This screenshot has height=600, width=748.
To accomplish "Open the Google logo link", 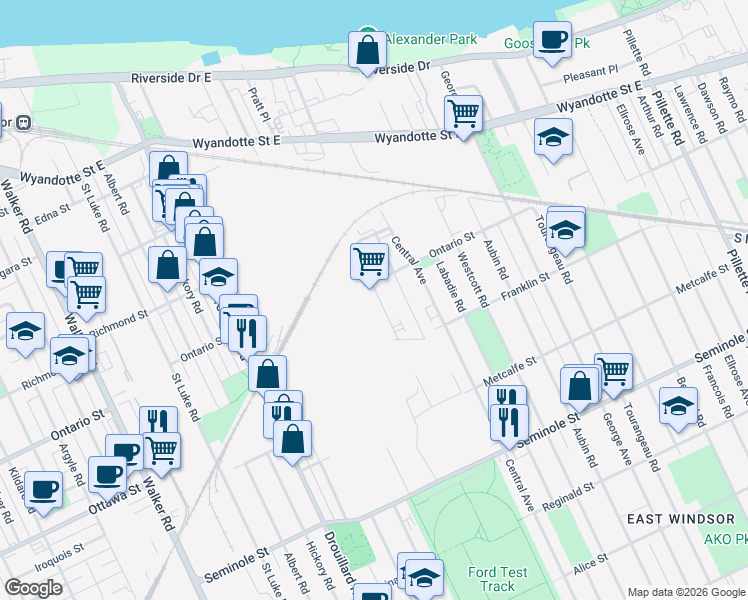I will (34, 588).
